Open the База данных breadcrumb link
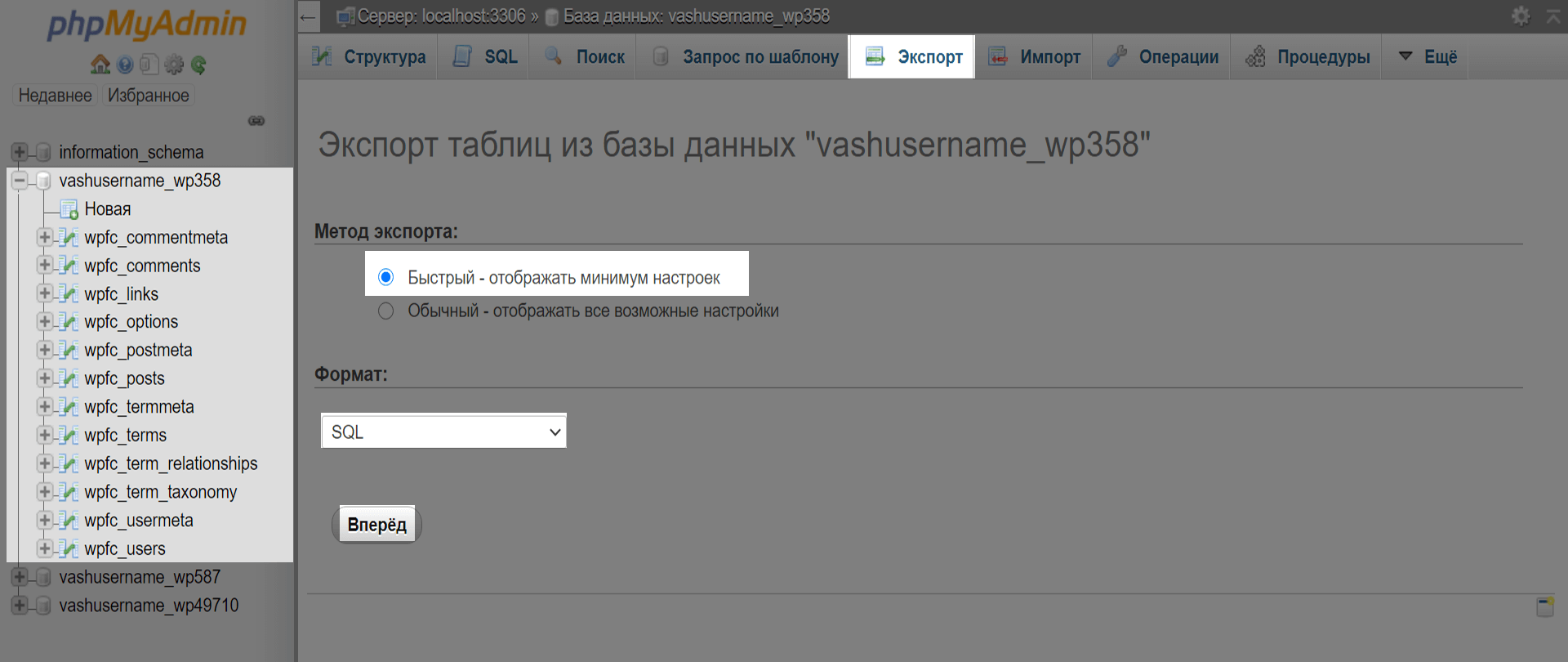 click(x=697, y=16)
